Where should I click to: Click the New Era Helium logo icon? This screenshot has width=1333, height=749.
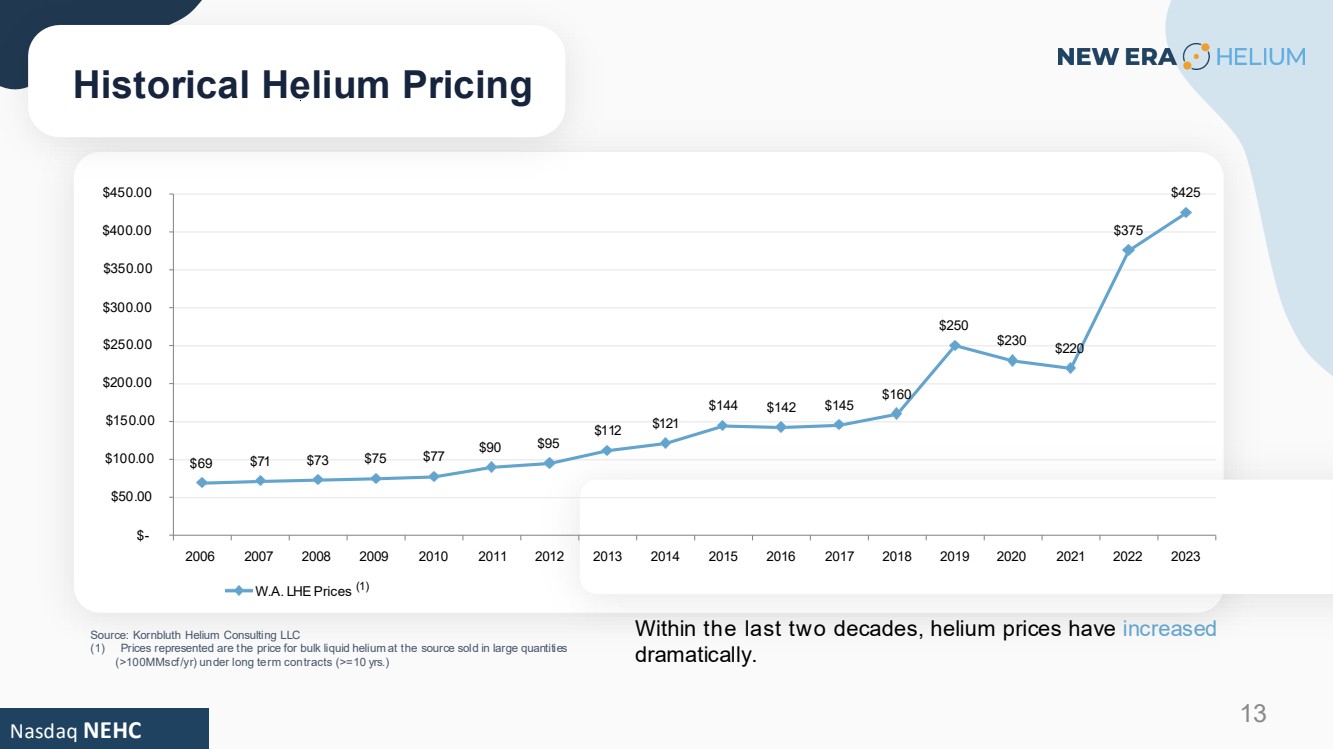pos(1196,56)
